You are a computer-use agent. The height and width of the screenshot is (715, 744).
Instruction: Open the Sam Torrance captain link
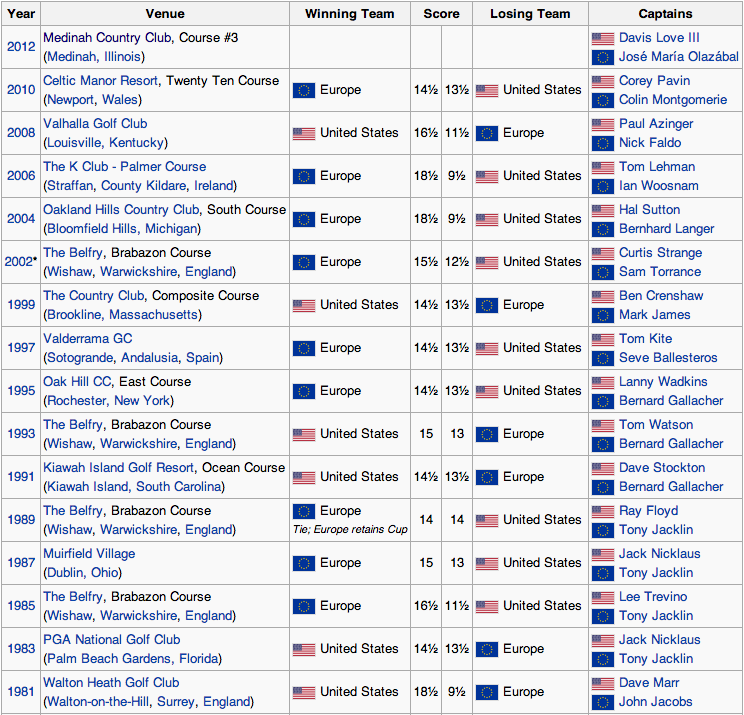660,272
